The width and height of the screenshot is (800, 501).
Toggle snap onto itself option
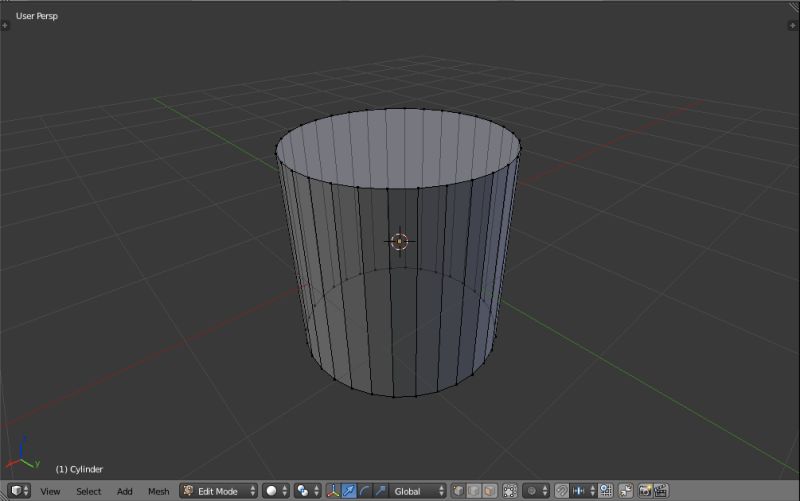(606, 491)
